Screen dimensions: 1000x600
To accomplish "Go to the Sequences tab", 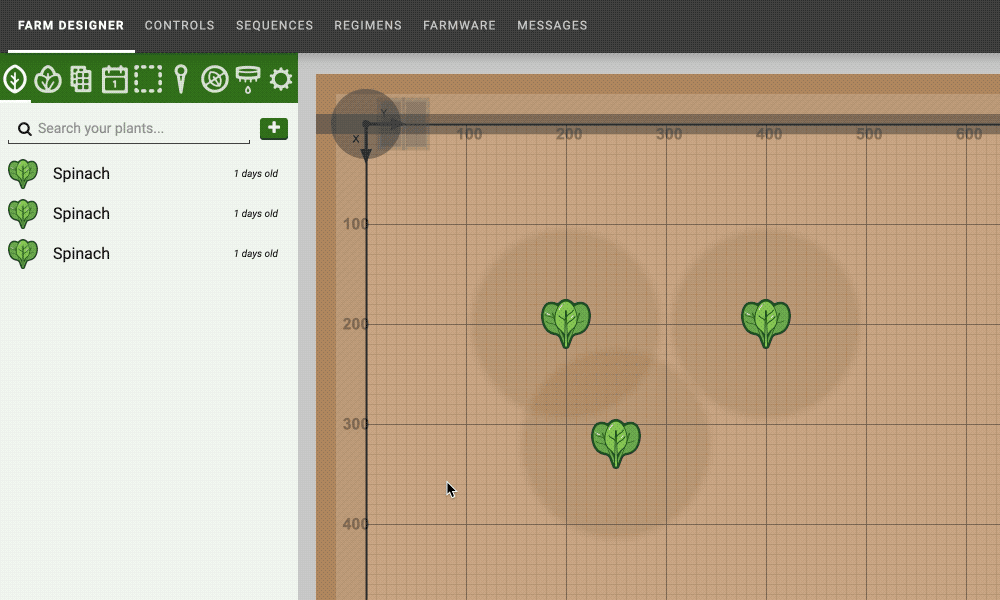I will click(274, 25).
